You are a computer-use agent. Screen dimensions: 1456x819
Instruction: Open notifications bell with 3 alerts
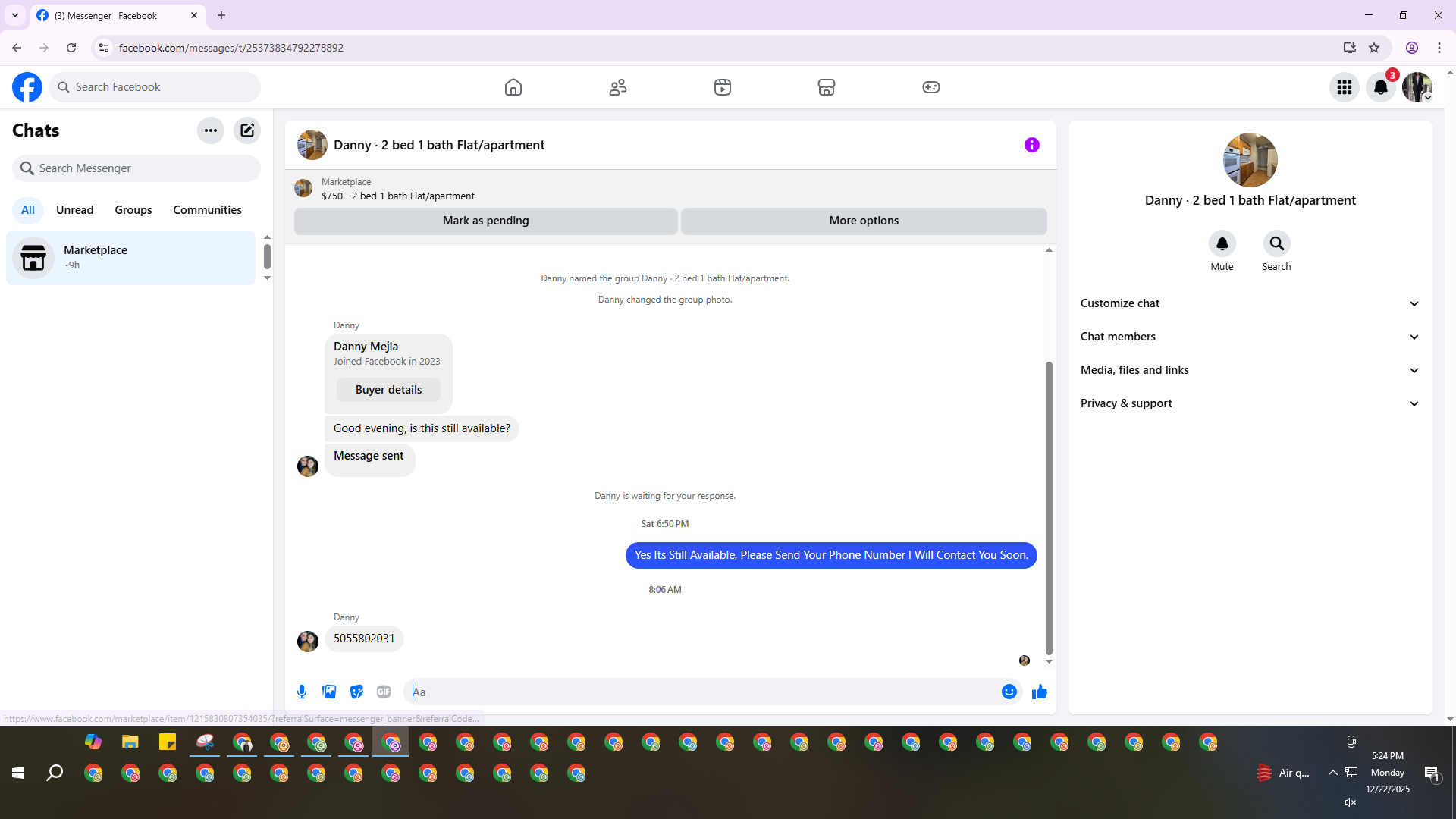1381,87
